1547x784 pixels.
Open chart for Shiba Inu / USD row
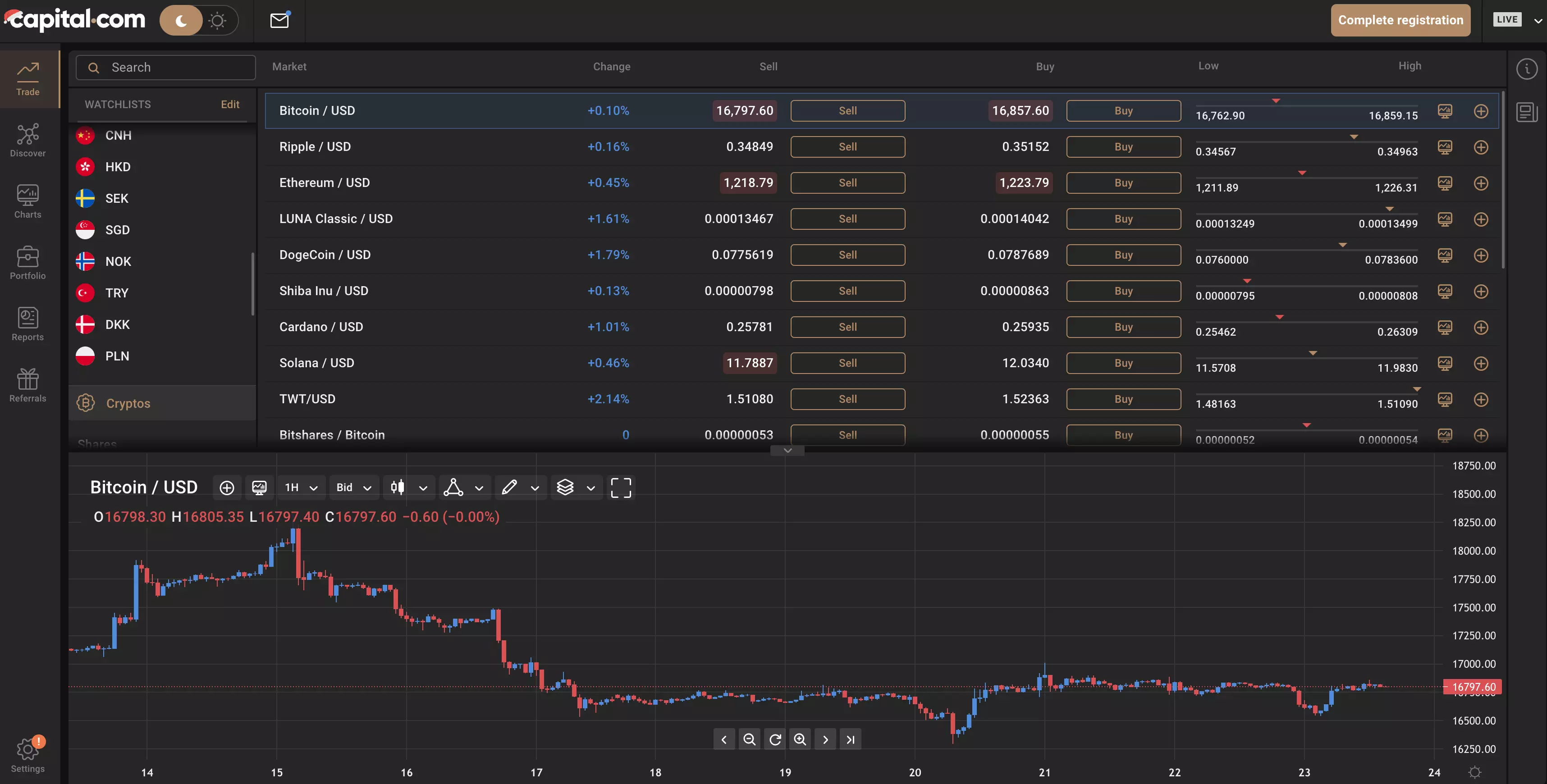coord(1445,291)
